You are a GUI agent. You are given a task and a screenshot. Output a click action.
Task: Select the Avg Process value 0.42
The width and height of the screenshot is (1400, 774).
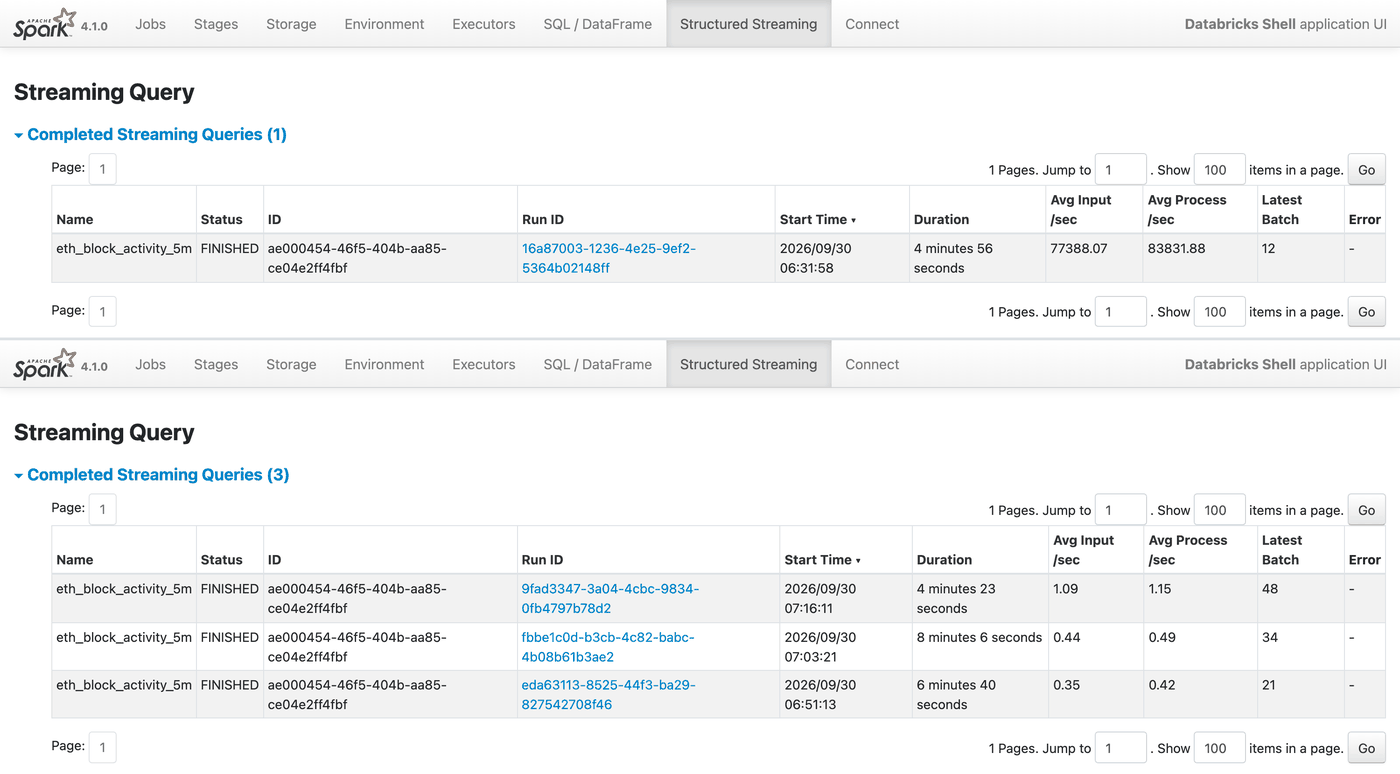(1160, 685)
